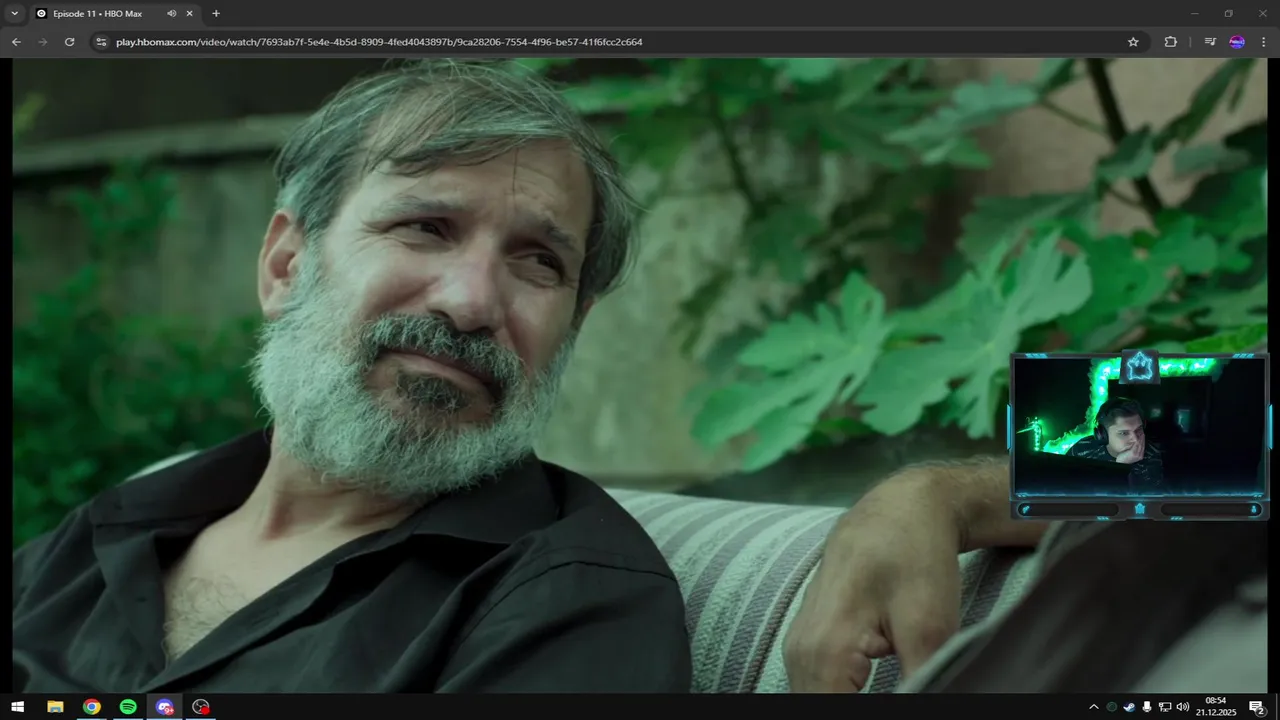Image resolution: width=1280 pixels, height=720 pixels.
Task: Select the Episode 11 HBO Max tab
Action: (x=114, y=13)
